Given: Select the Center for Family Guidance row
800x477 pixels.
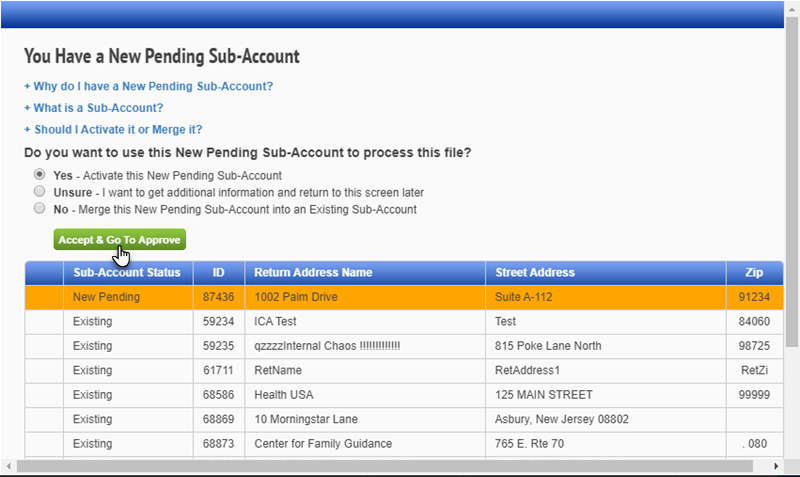Looking at the screenshot, I should pos(400,443).
